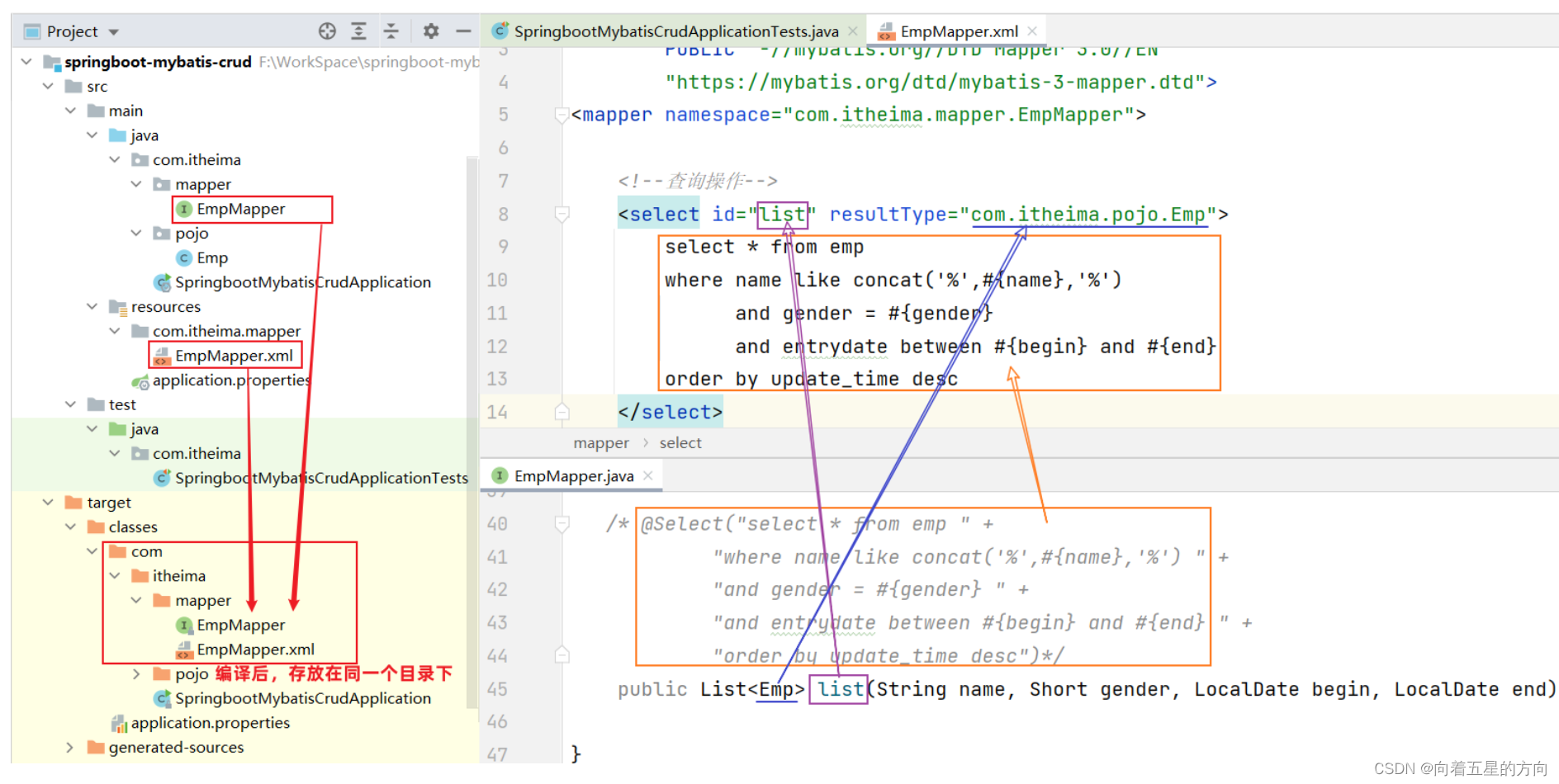Click the namespace value com.itheima.mapper.EmpMapper
Viewport: 1559px width, 784px height.
(959, 115)
